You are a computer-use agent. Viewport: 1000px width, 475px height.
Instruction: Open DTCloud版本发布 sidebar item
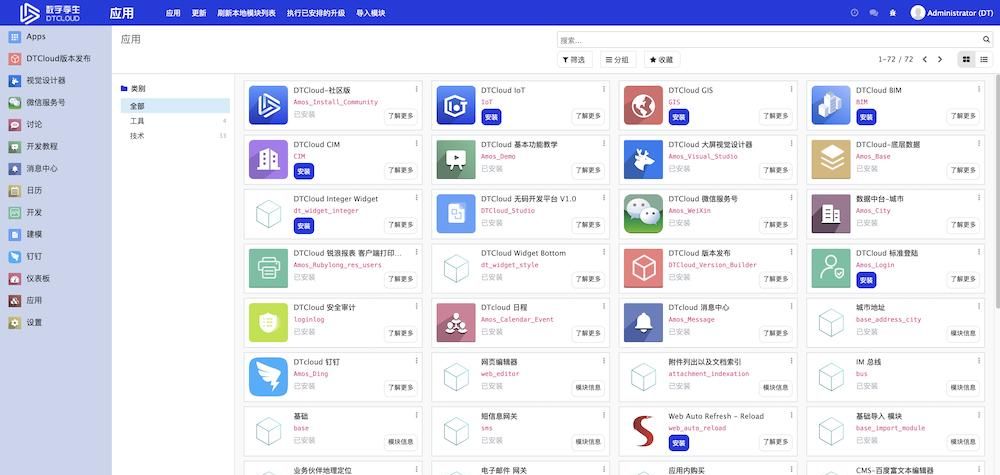[58, 59]
